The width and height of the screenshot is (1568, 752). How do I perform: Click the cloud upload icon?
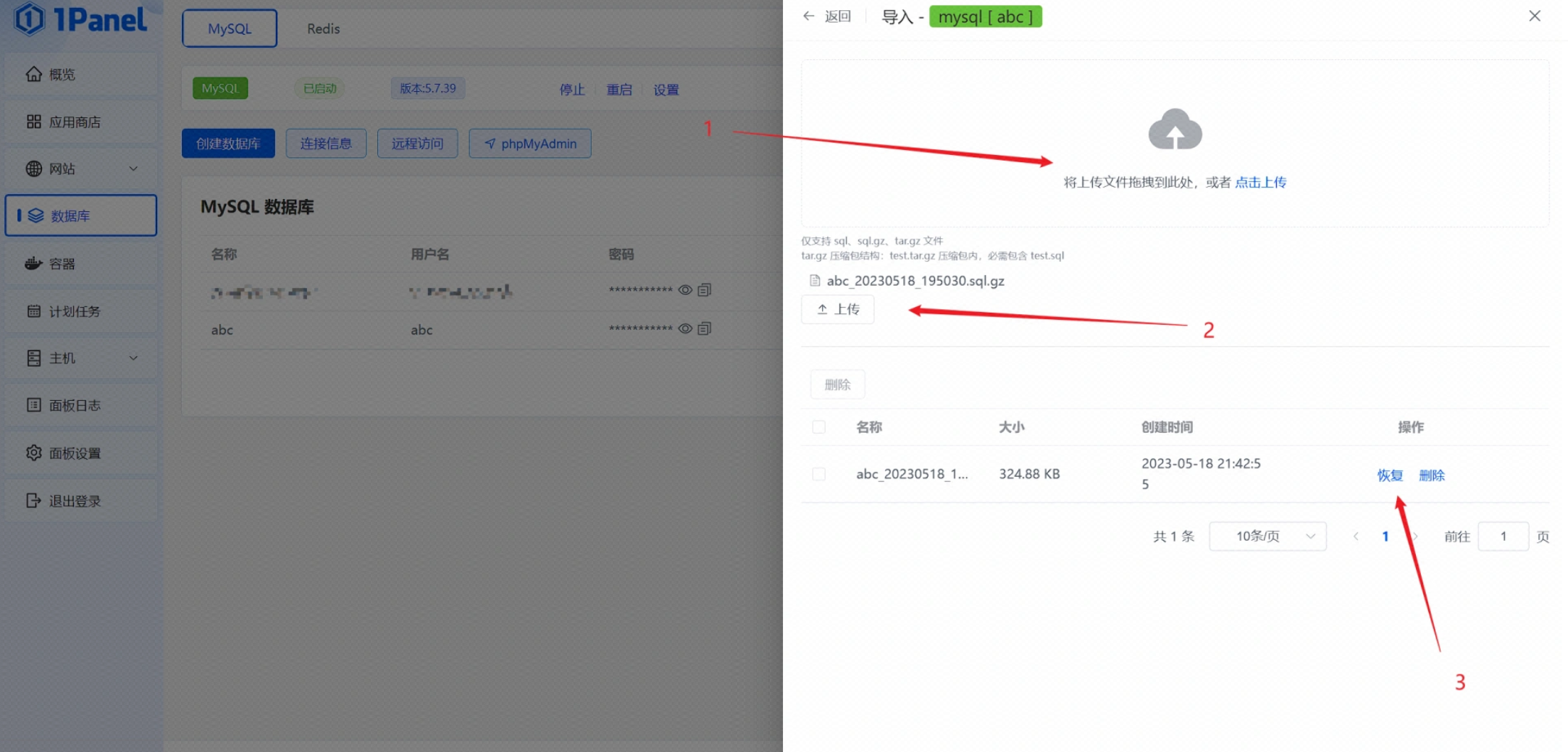(x=1175, y=130)
